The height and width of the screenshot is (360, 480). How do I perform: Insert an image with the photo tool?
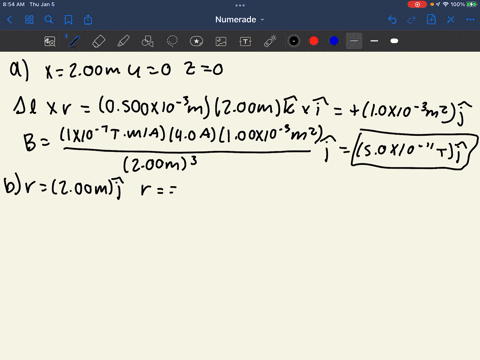221,41
